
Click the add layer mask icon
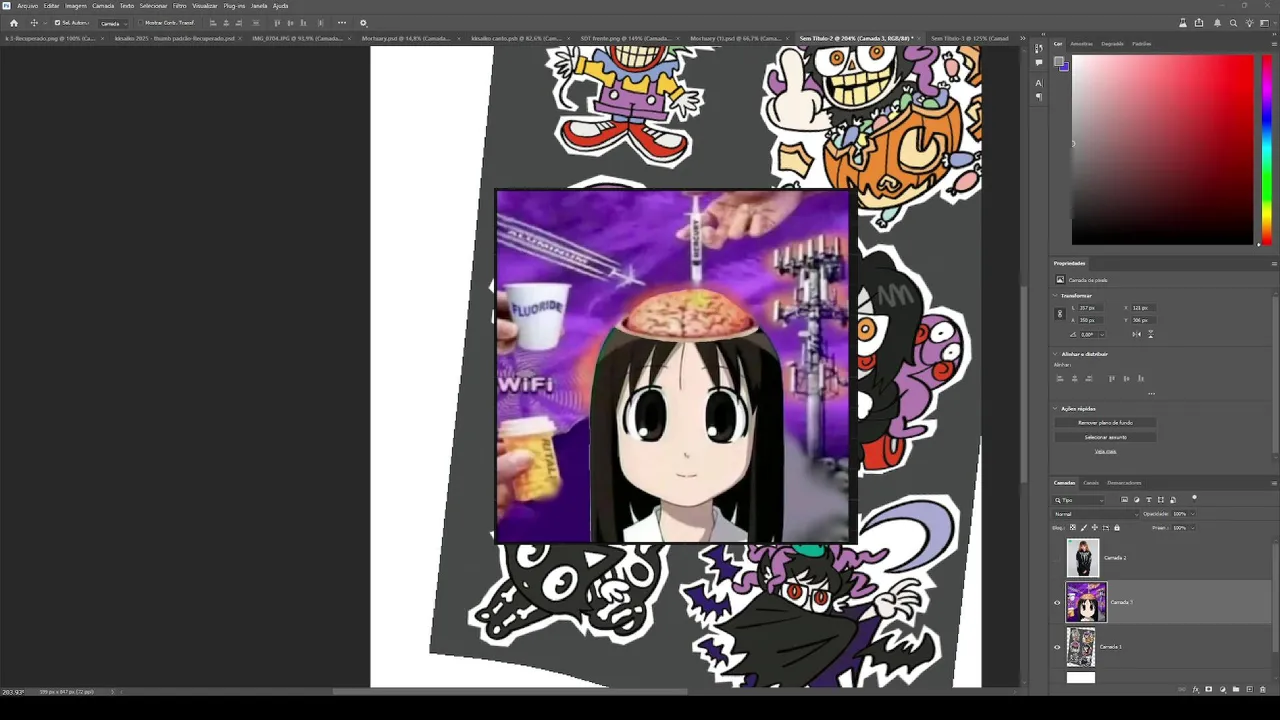tap(1208, 689)
